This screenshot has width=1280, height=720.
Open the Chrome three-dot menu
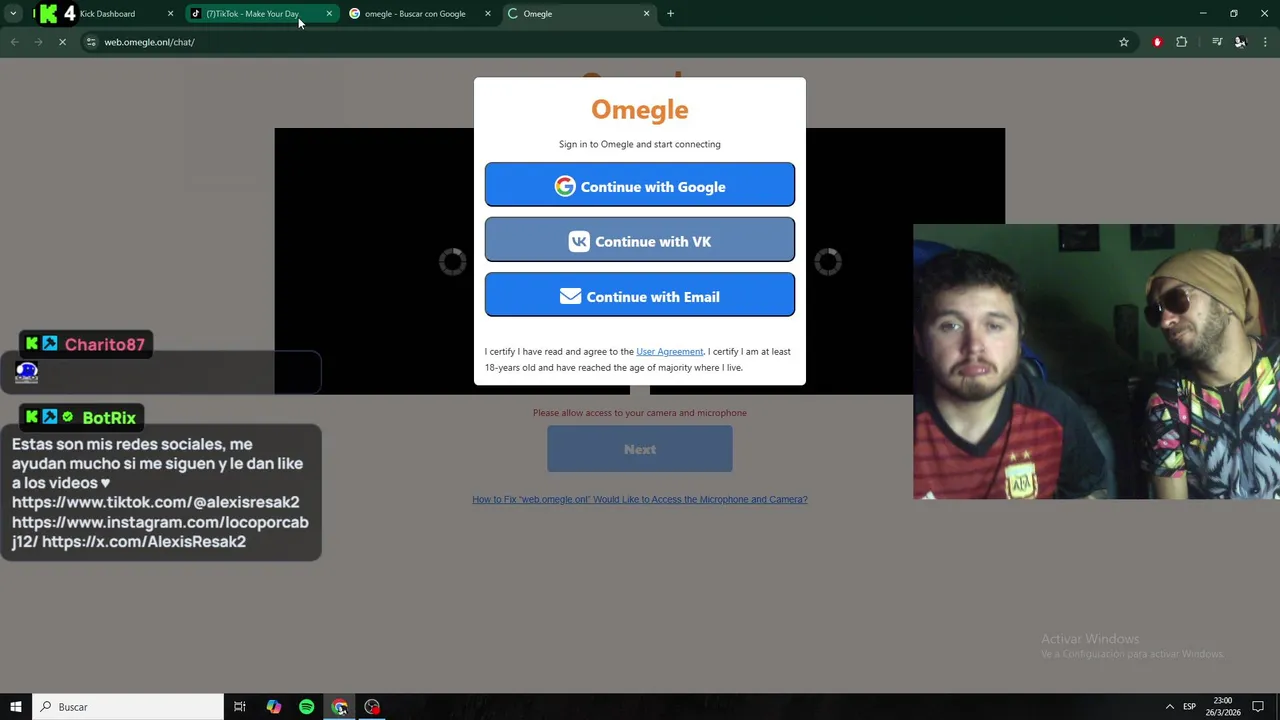(x=1265, y=42)
